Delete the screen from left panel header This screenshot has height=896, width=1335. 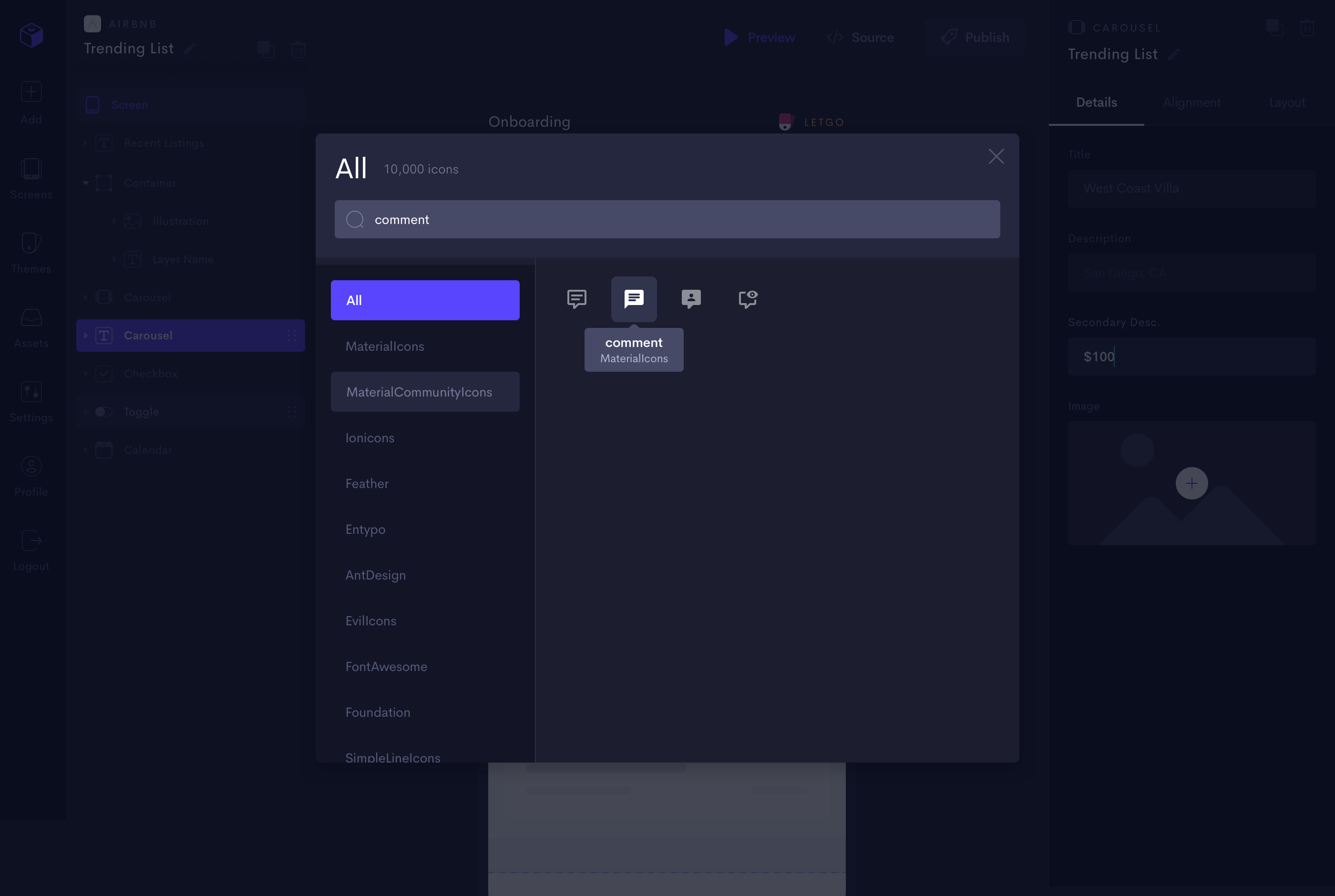(298, 49)
